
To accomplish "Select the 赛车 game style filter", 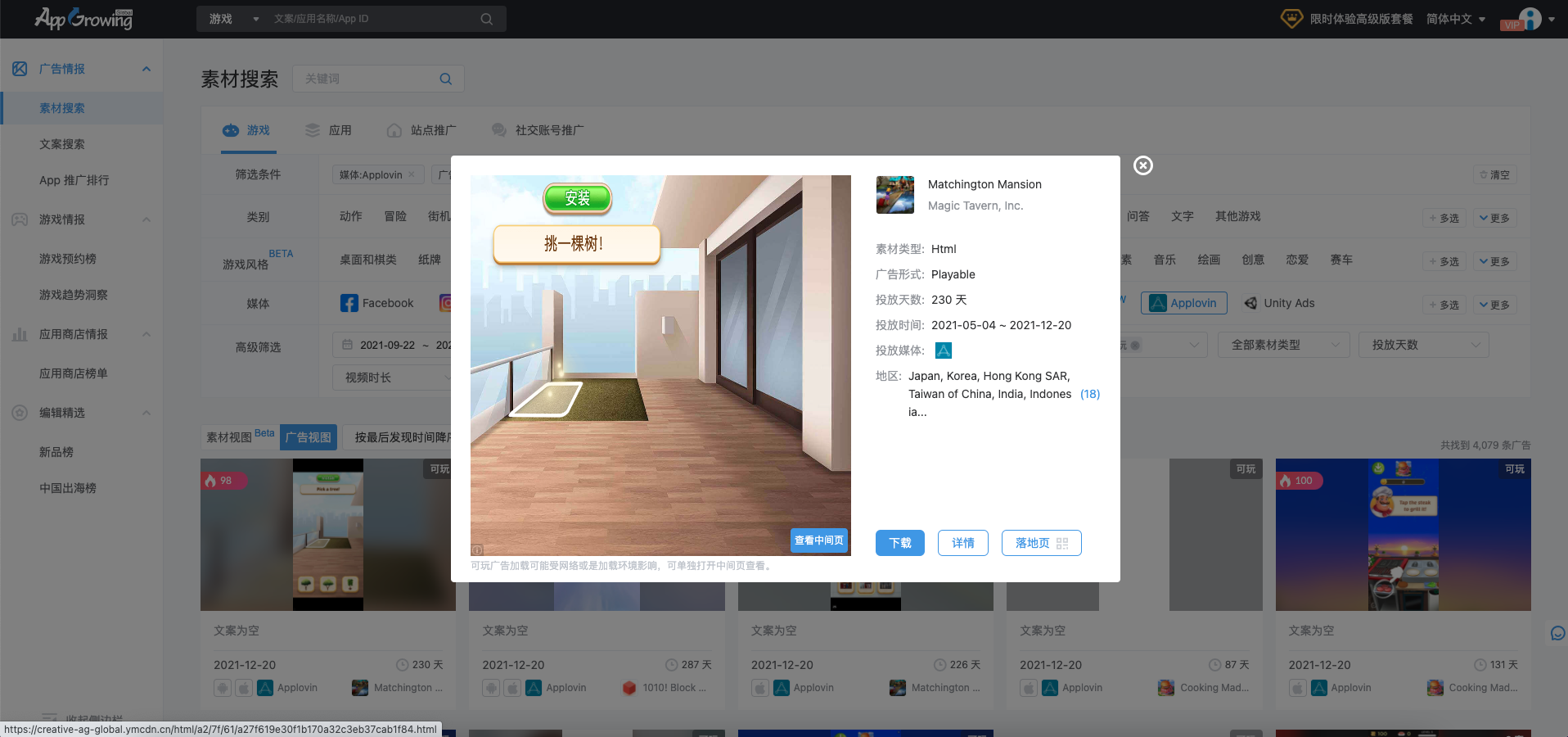I will (1341, 260).
